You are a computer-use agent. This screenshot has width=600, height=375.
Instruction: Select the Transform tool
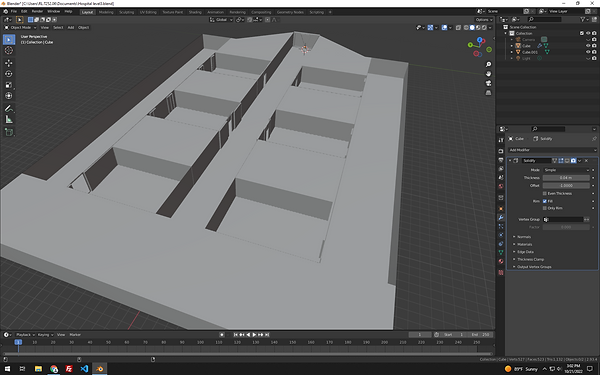tap(9, 96)
